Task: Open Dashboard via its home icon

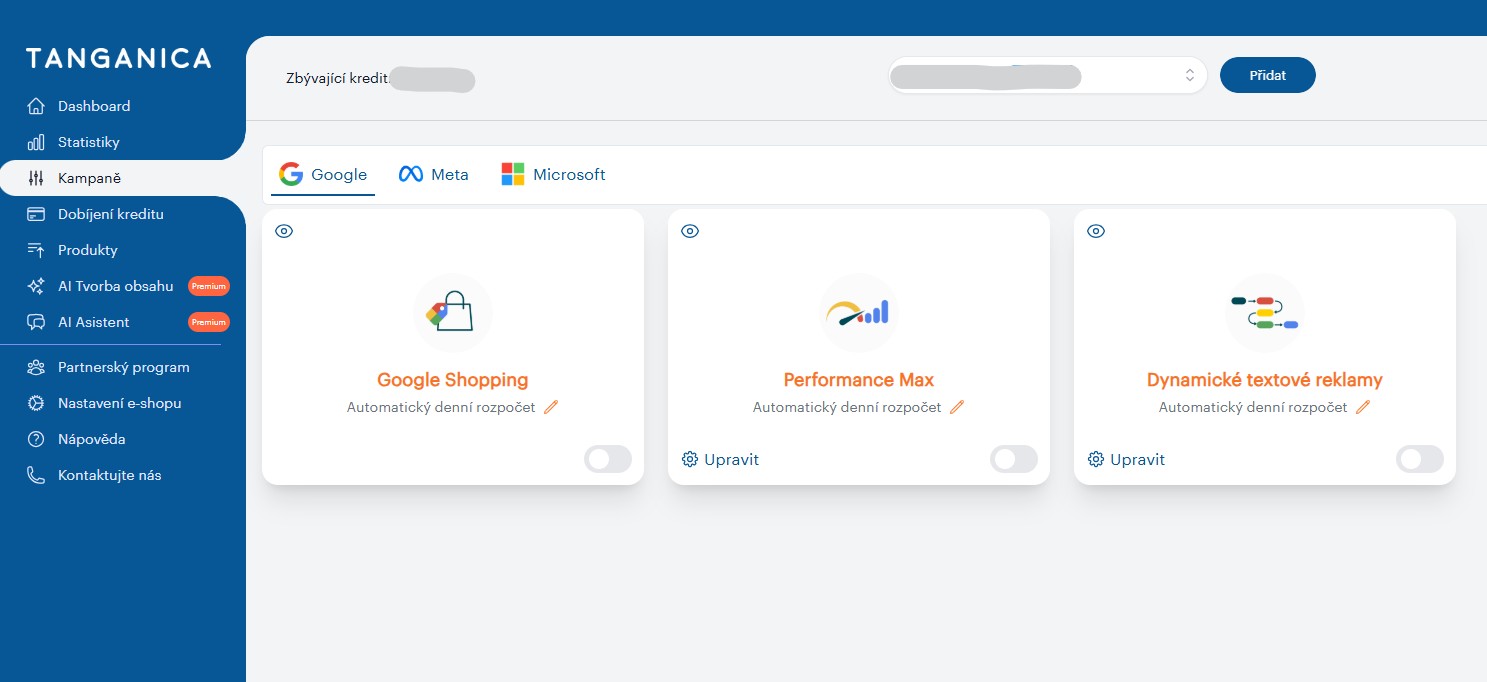Action: [x=36, y=106]
